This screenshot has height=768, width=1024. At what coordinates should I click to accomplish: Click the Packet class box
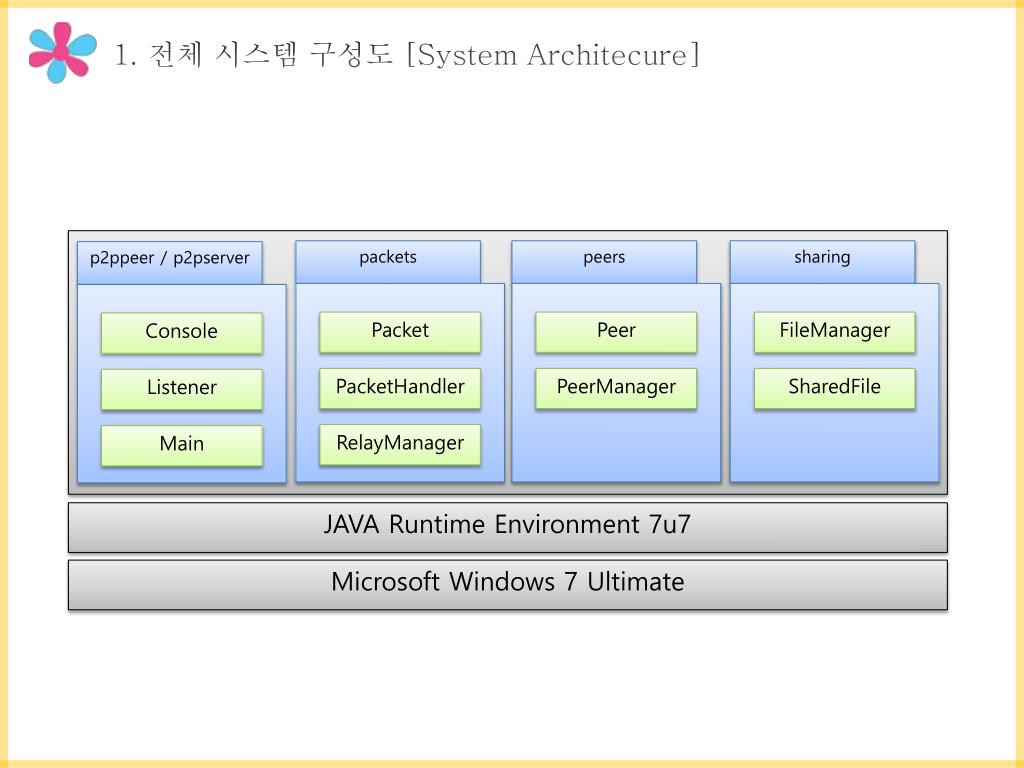click(400, 332)
